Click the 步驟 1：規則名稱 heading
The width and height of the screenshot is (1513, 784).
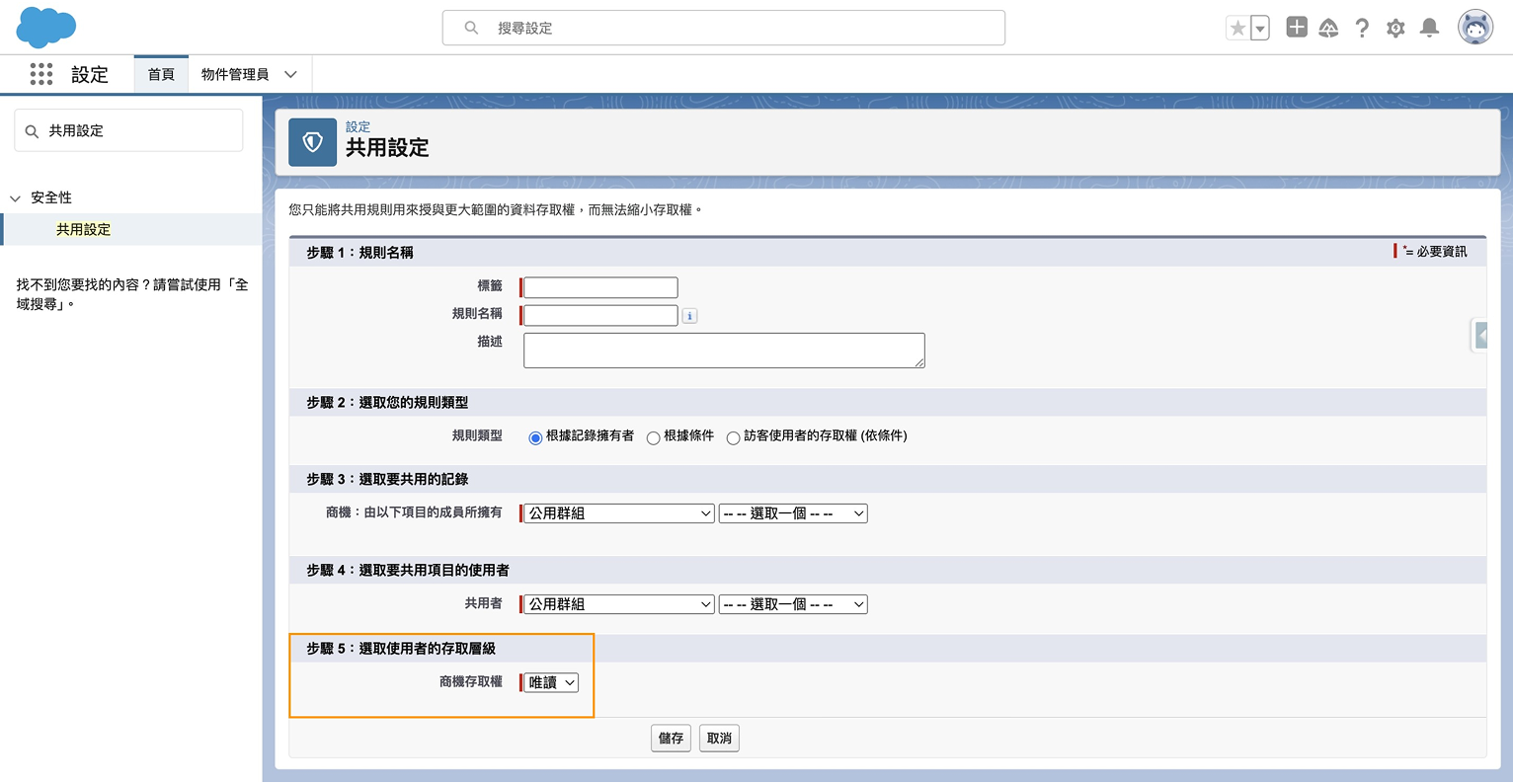click(x=359, y=253)
